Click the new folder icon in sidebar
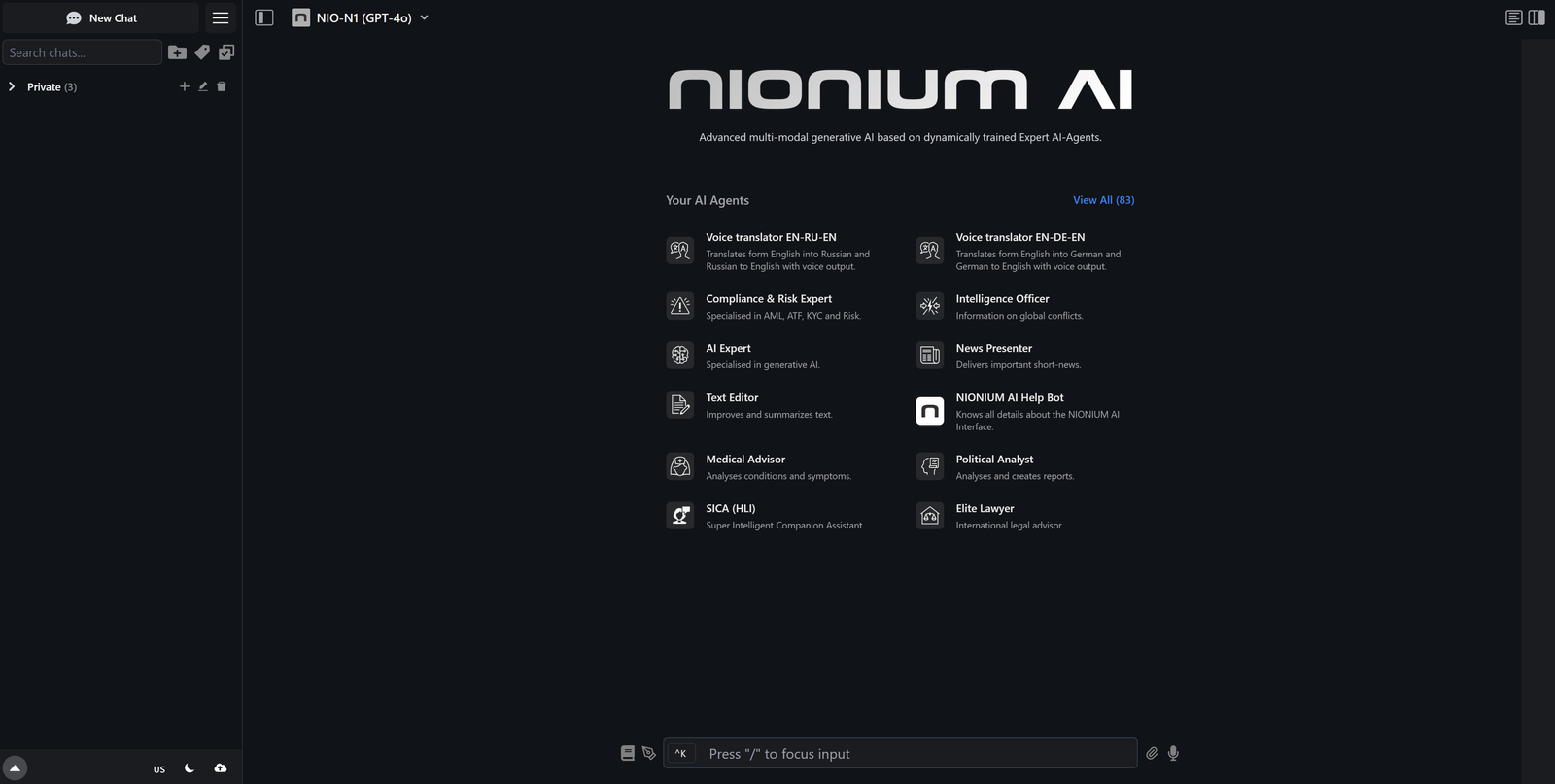This screenshot has width=1555, height=784. click(177, 52)
